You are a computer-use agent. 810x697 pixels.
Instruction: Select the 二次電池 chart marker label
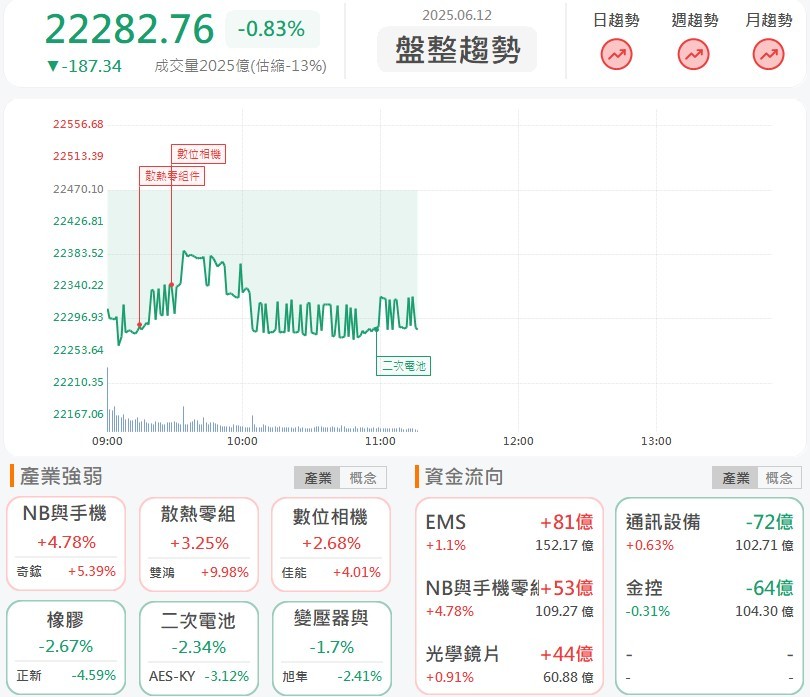pos(403,366)
